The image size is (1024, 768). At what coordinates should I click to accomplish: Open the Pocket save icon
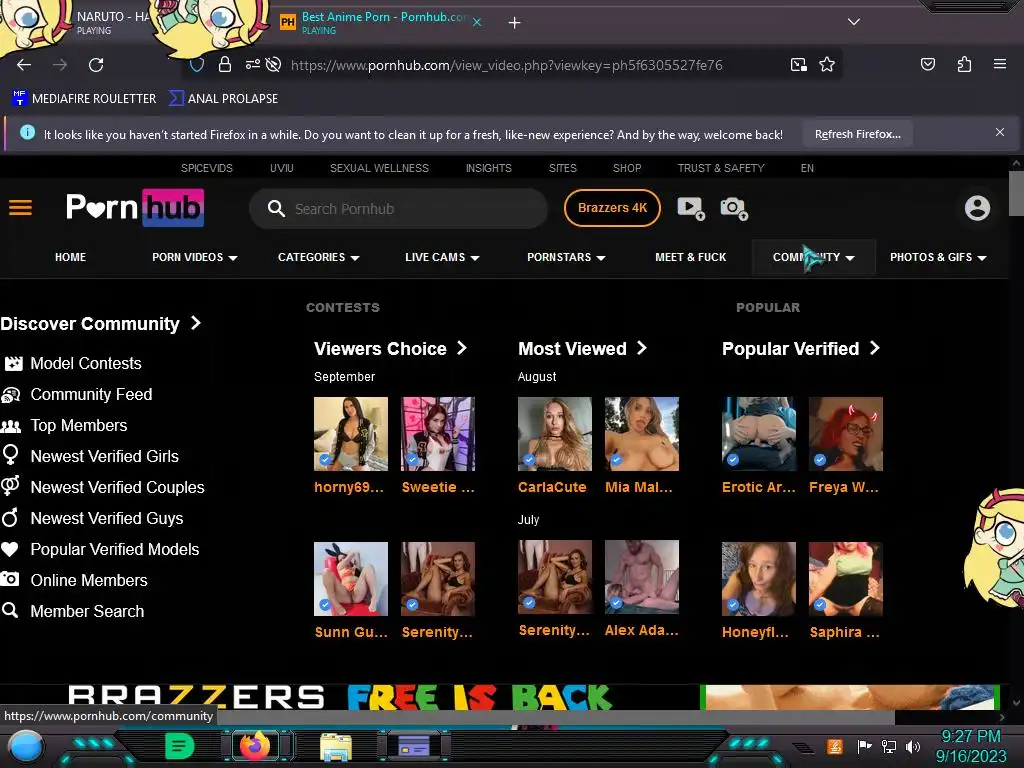pyautogui.click(x=927, y=64)
